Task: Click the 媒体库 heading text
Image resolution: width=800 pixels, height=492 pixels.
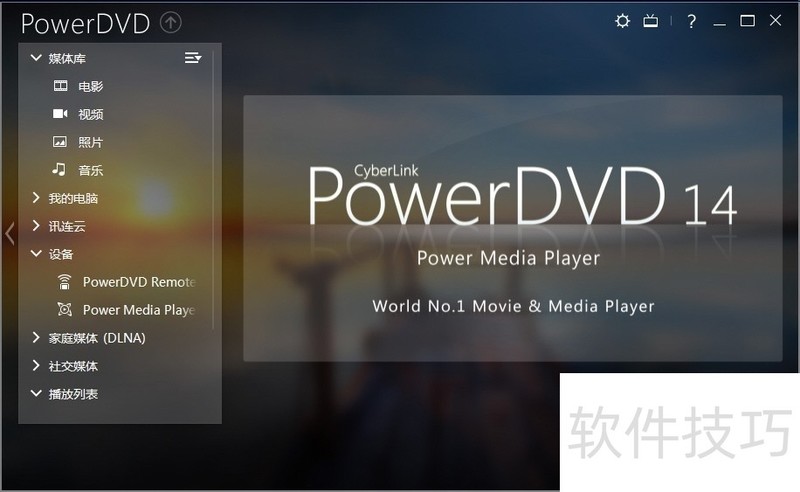Action: (x=67, y=59)
